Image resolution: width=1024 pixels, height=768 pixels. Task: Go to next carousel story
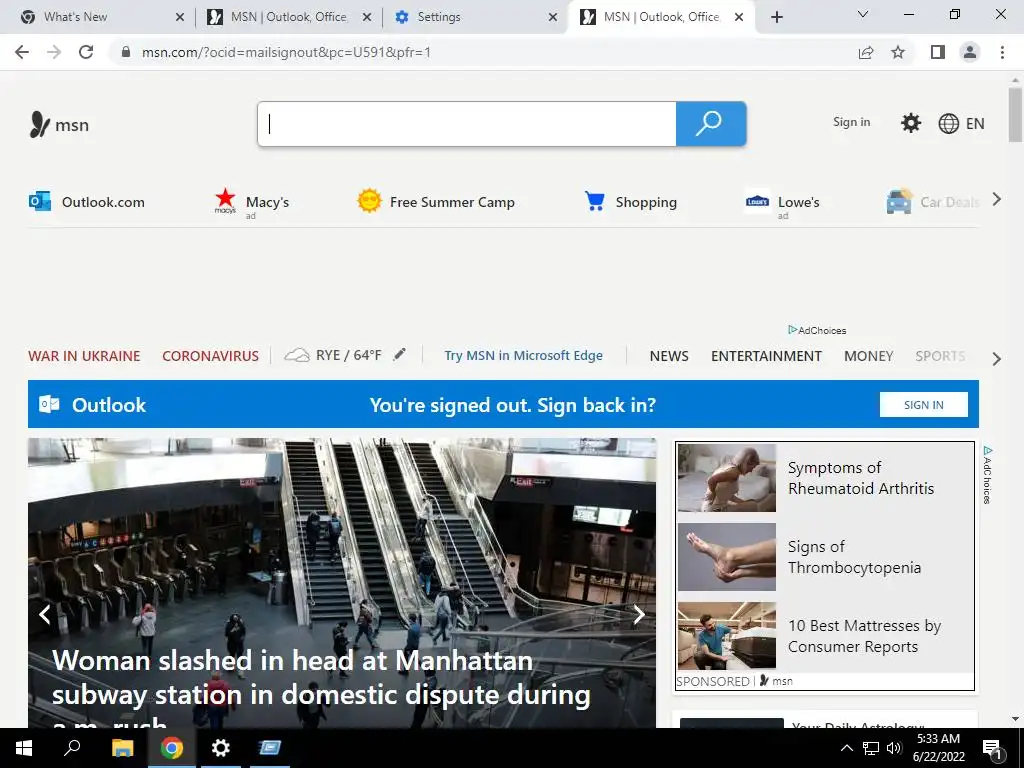tap(639, 614)
